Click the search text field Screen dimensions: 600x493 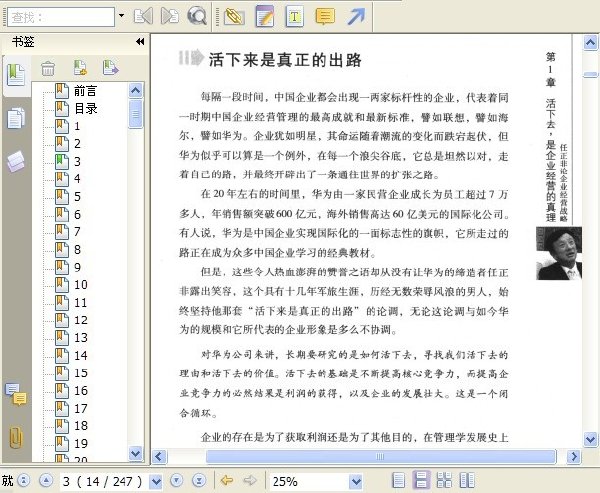pyautogui.click(x=61, y=17)
